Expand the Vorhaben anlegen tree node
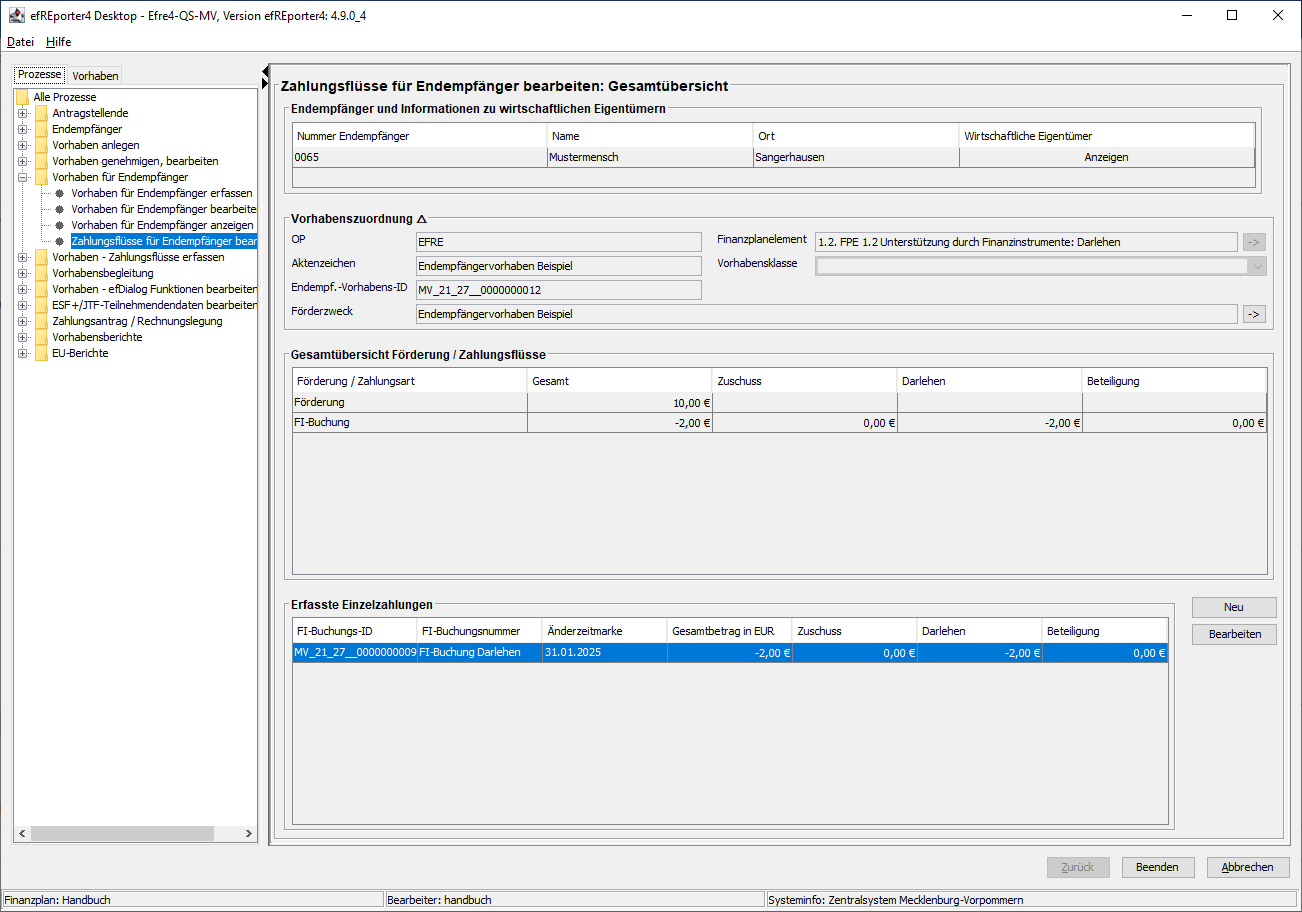Image resolution: width=1302 pixels, height=912 pixels. coord(22,145)
